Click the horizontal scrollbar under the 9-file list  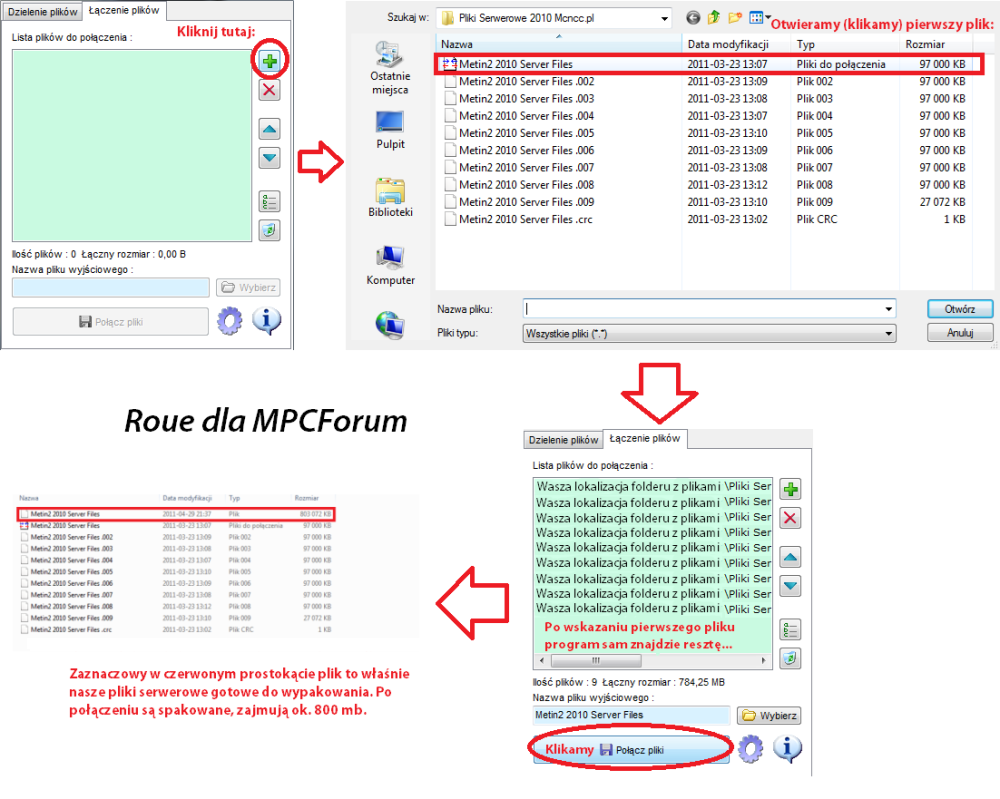point(653,661)
